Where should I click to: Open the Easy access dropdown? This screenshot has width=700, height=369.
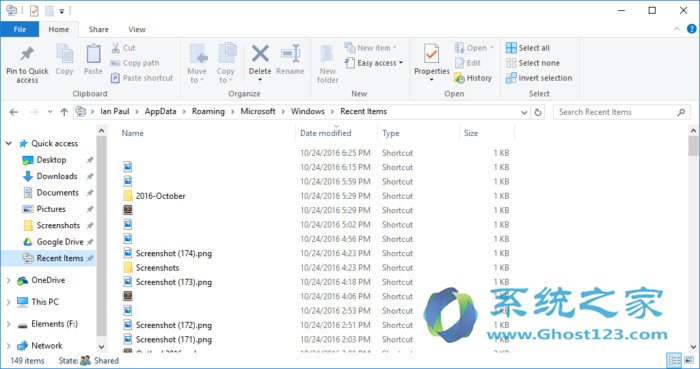(x=374, y=63)
